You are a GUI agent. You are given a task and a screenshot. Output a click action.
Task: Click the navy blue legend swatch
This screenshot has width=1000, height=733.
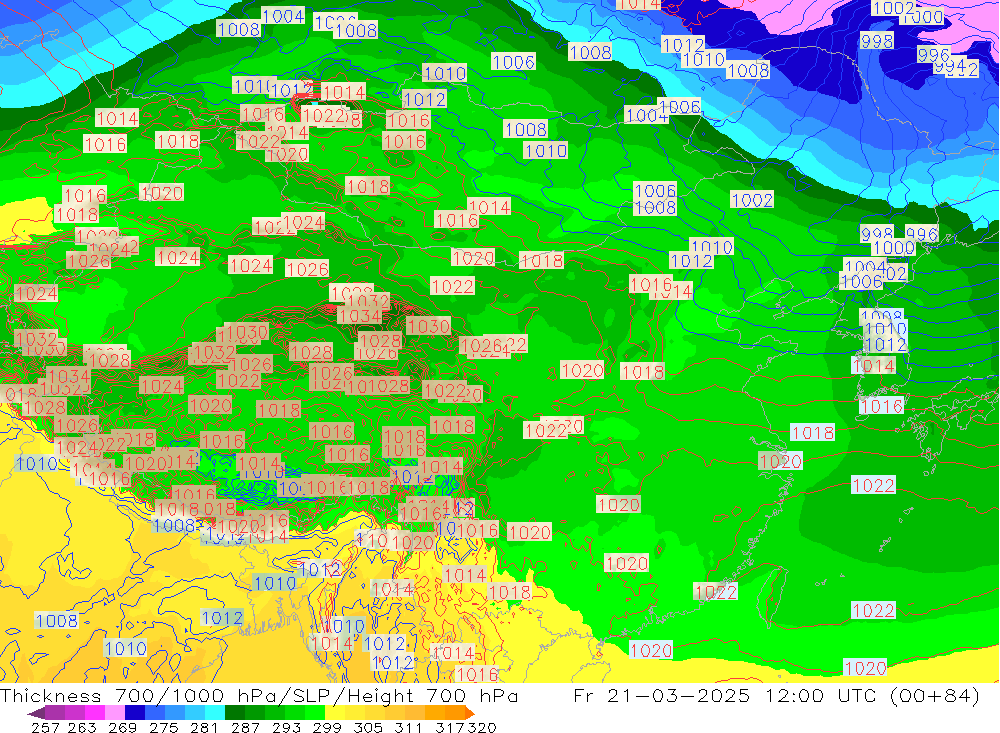(135, 713)
